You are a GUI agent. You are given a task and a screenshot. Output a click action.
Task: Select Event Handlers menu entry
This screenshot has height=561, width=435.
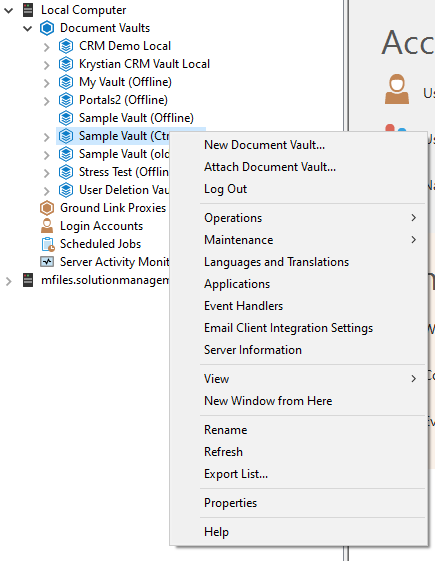[298, 306]
